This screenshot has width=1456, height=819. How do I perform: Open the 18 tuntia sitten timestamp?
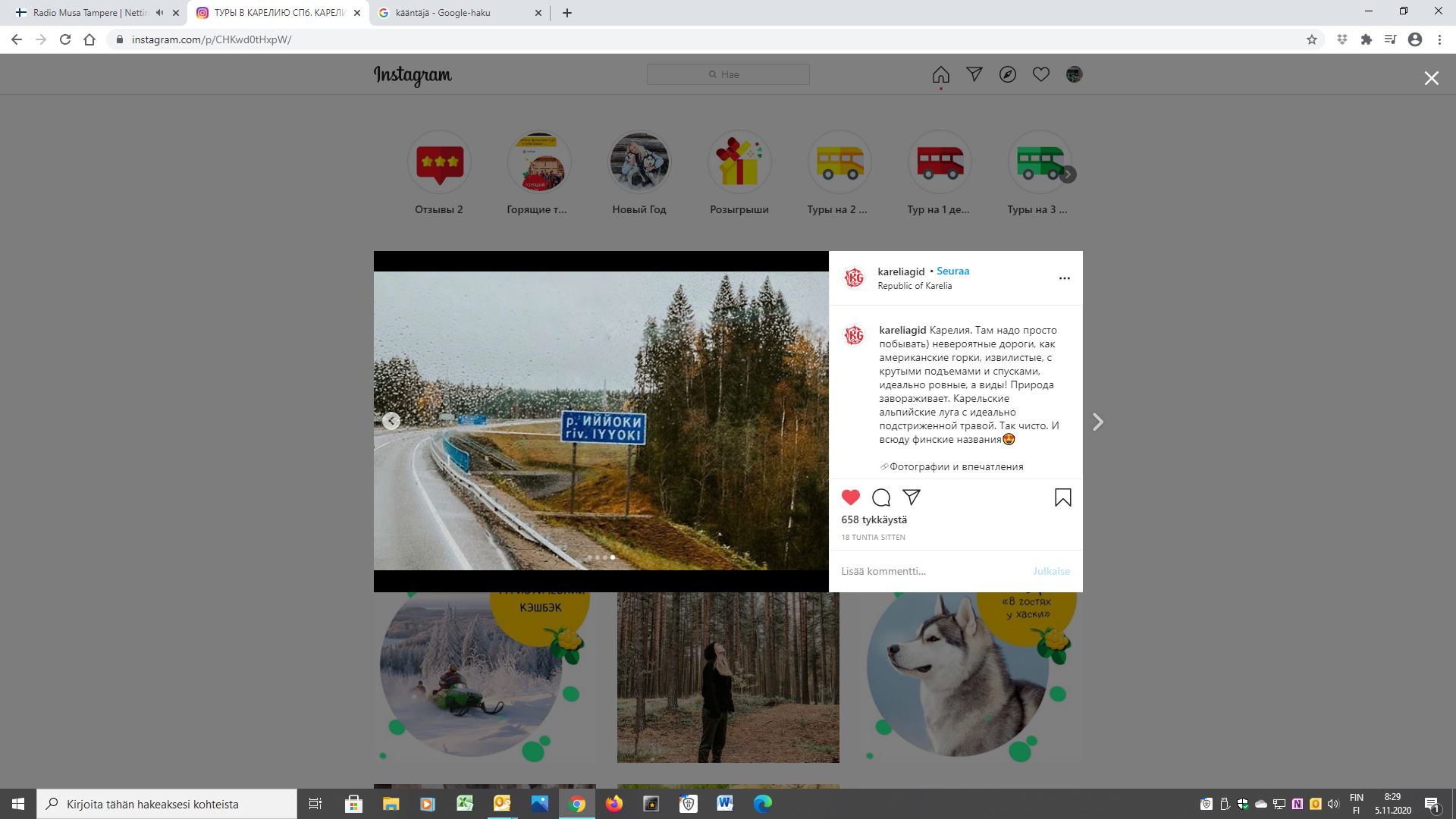pyautogui.click(x=873, y=537)
